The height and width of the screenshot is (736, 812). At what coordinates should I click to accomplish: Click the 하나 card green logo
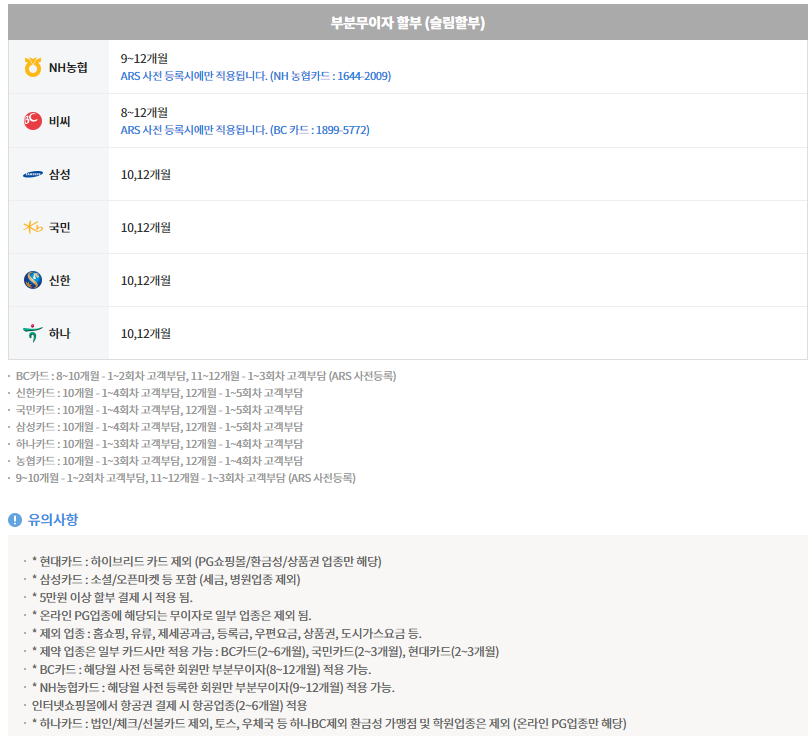click(x=33, y=333)
